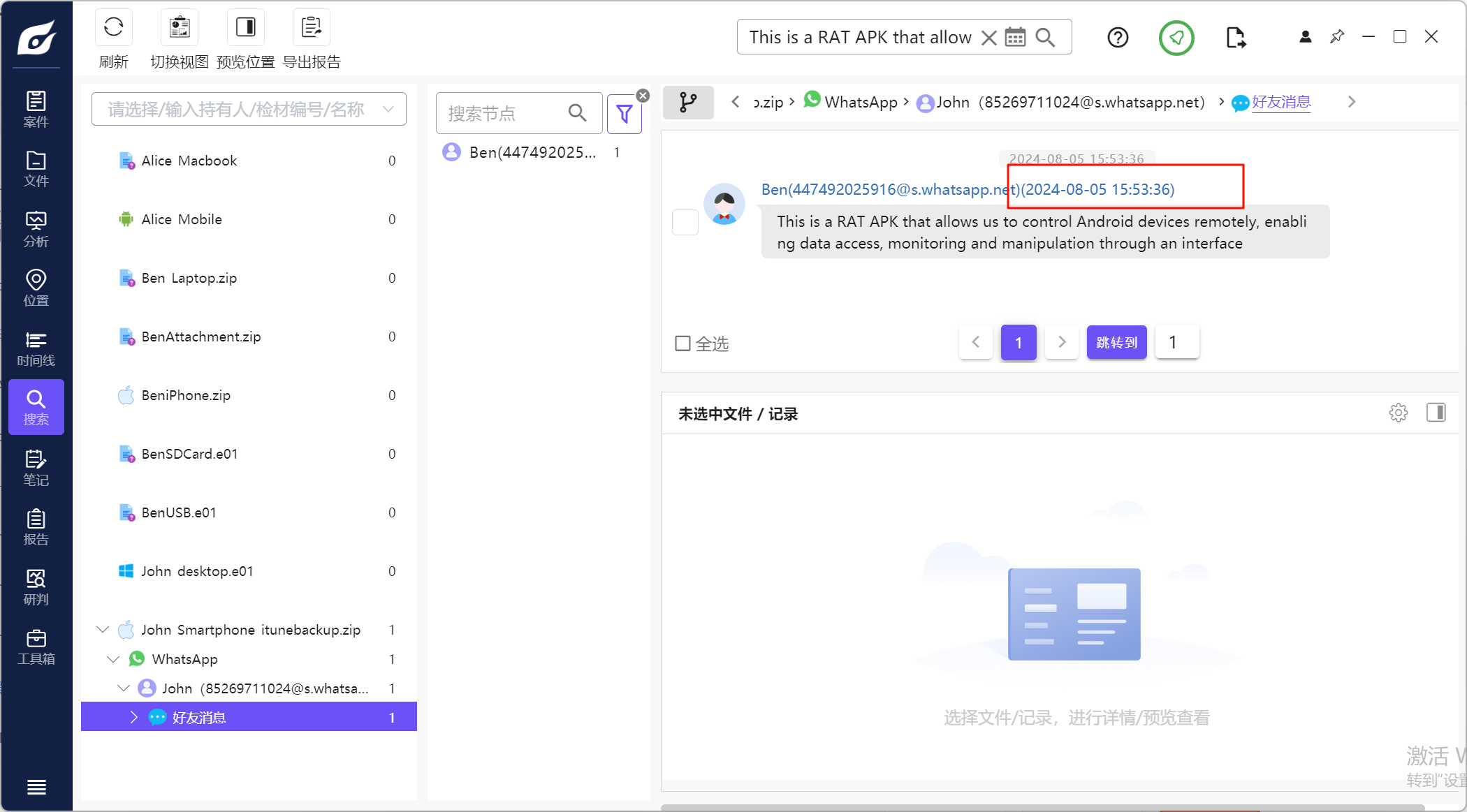Click the 跳转到 jump-to button
The image size is (1467, 812).
point(1116,342)
